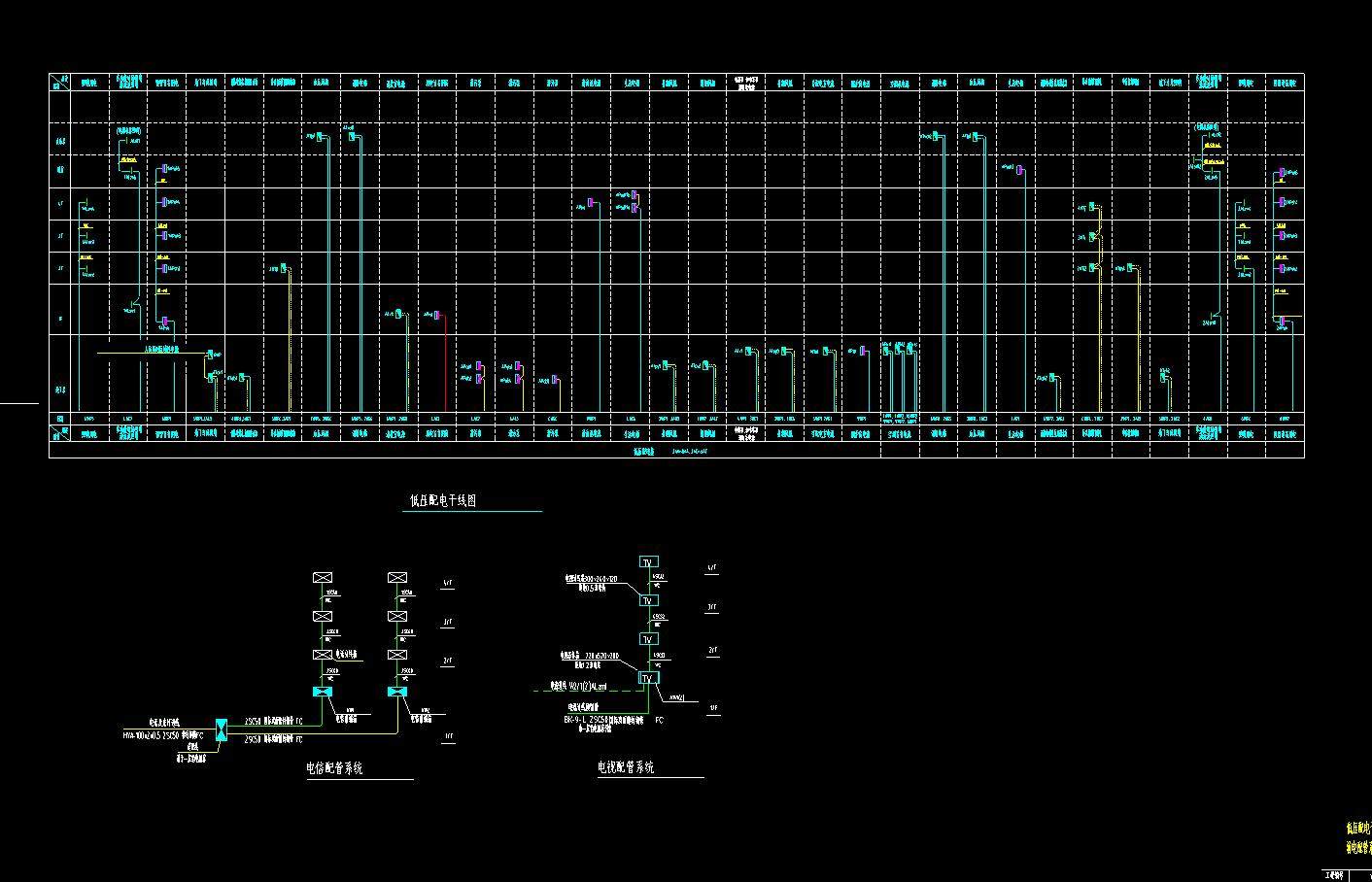Select top crossed box of right telecom riser

pyautogui.click(x=396, y=578)
